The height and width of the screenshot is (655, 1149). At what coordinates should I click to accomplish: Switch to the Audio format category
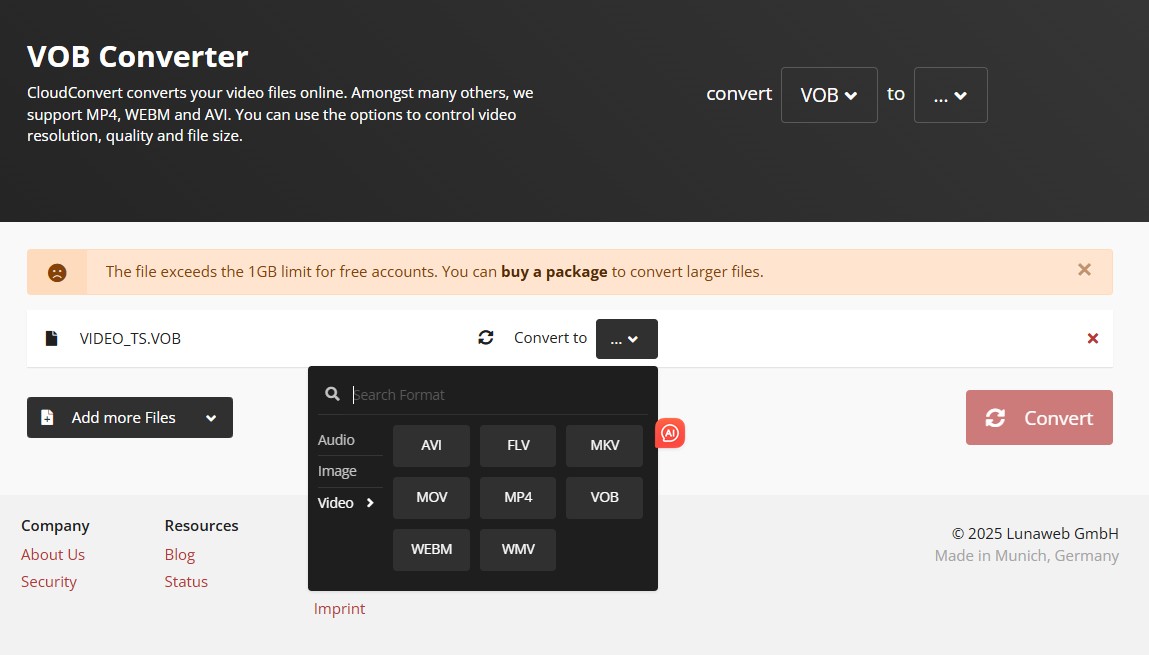pyautogui.click(x=334, y=439)
